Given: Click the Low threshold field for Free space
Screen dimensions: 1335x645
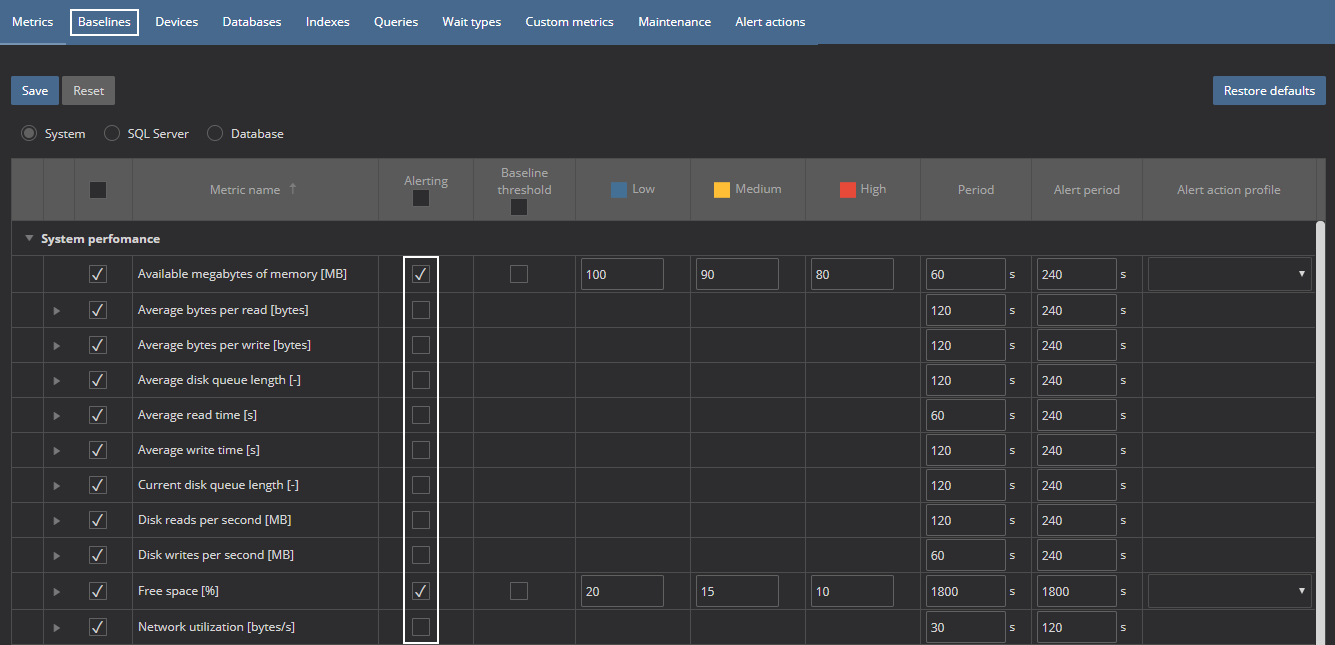Looking at the screenshot, I should coord(622,591).
